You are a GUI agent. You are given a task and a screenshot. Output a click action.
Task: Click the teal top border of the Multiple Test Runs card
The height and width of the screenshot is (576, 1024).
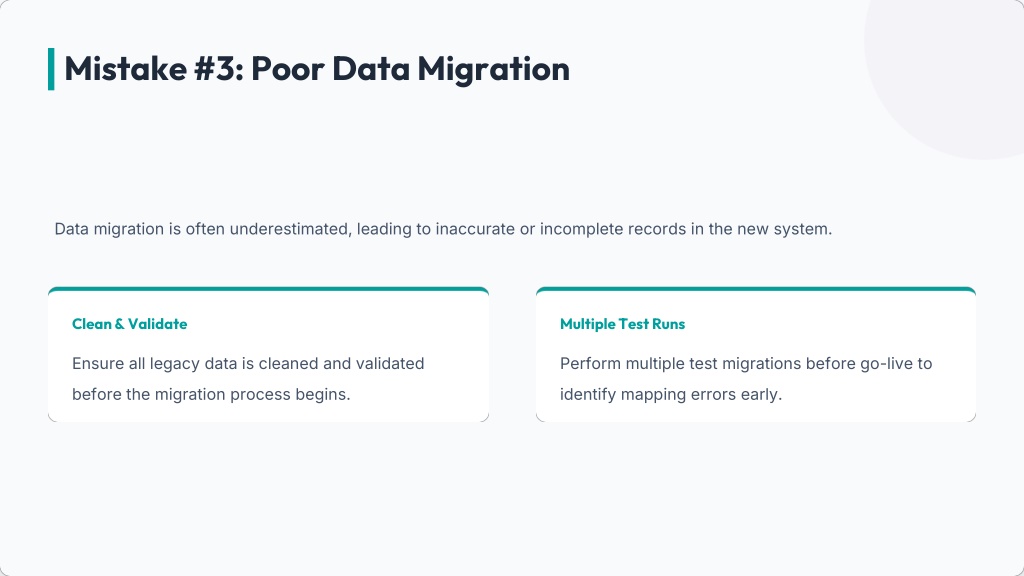pos(756,289)
